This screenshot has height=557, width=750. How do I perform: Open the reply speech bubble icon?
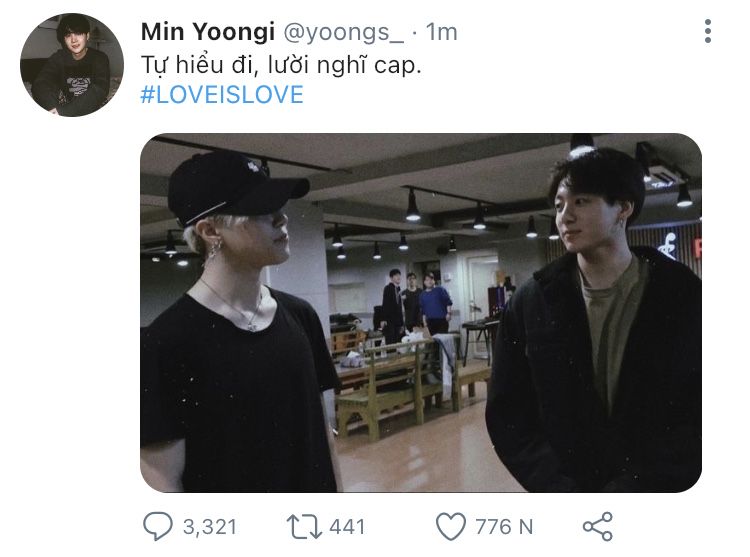pos(160,526)
